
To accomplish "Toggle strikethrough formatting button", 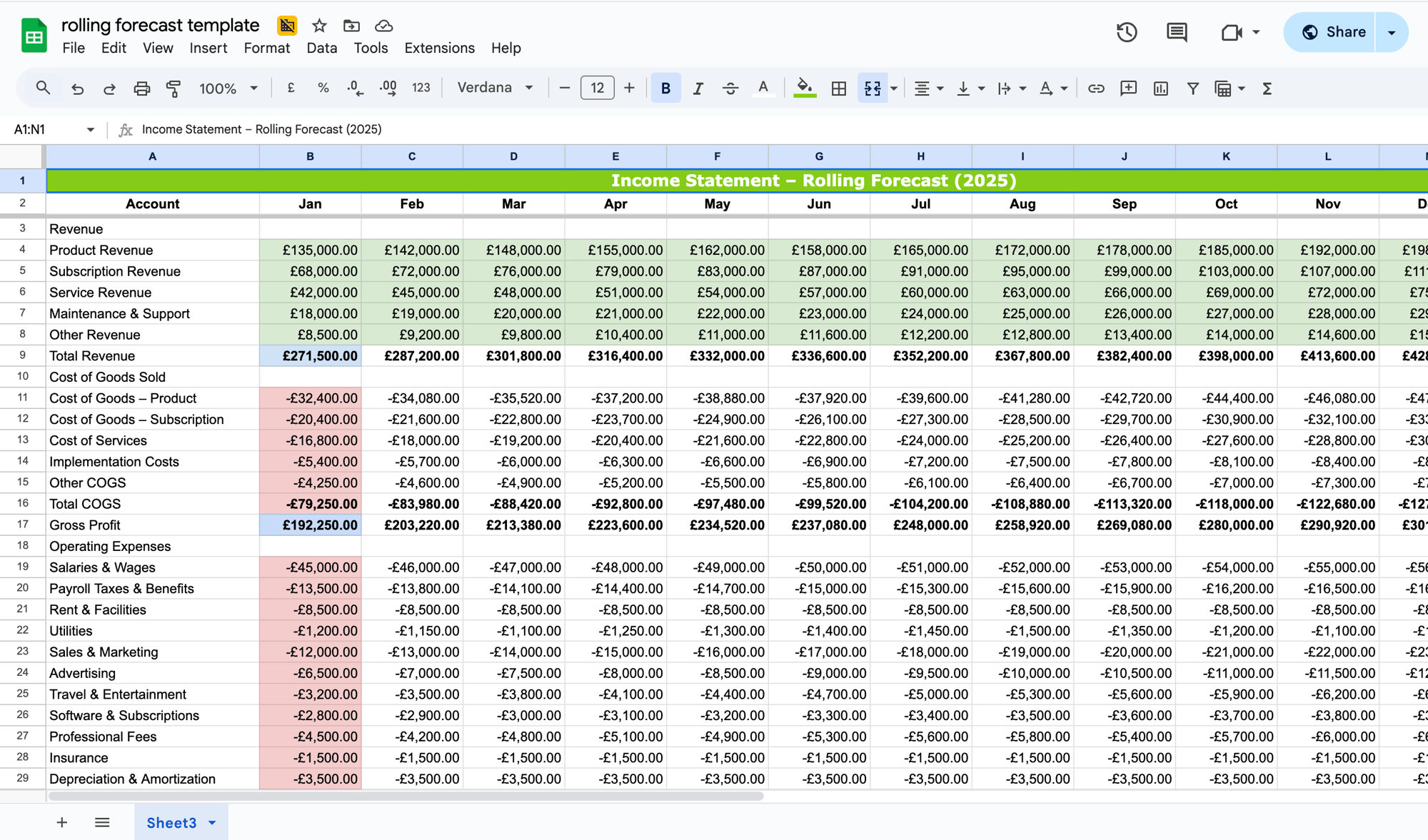I will point(730,88).
